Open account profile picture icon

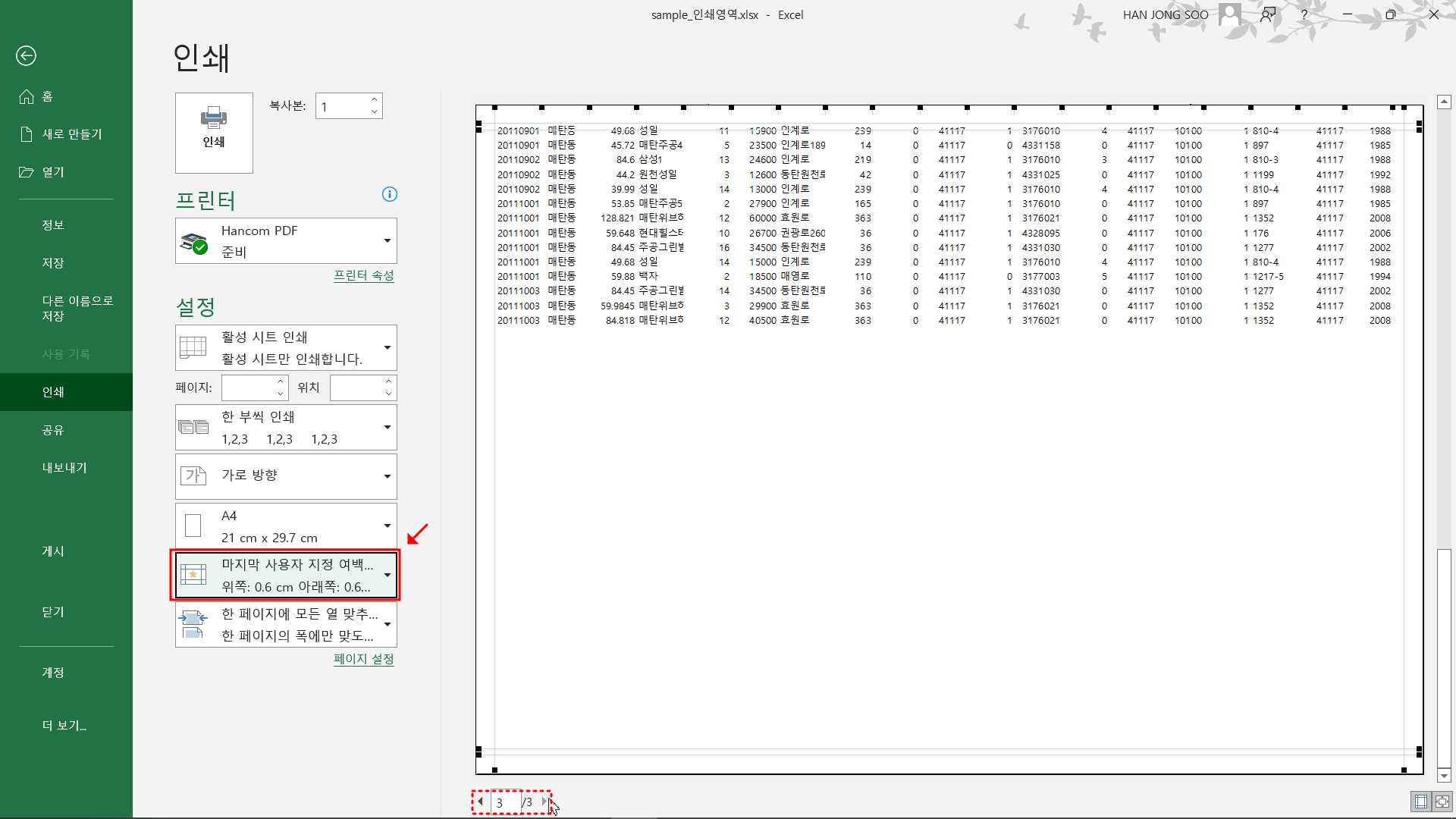coord(1229,14)
